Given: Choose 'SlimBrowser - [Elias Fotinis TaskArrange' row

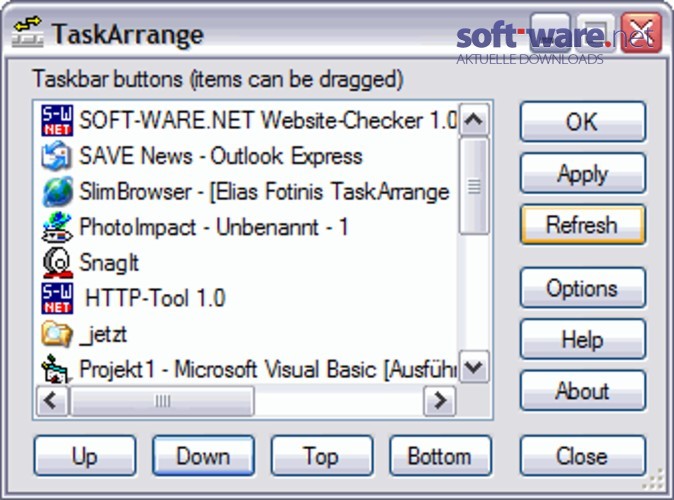Looking at the screenshot, I should tap(264, 191).
